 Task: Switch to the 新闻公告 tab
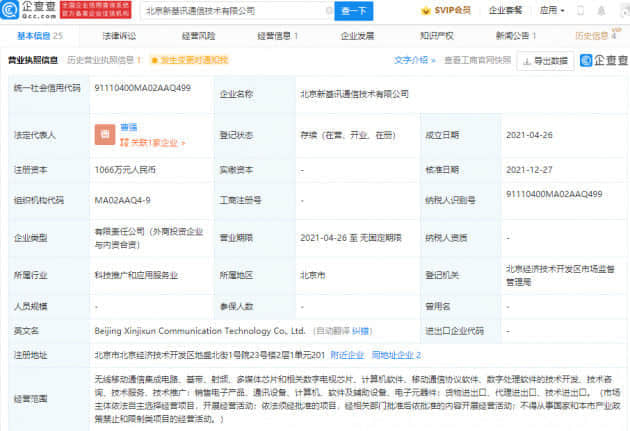516,36
